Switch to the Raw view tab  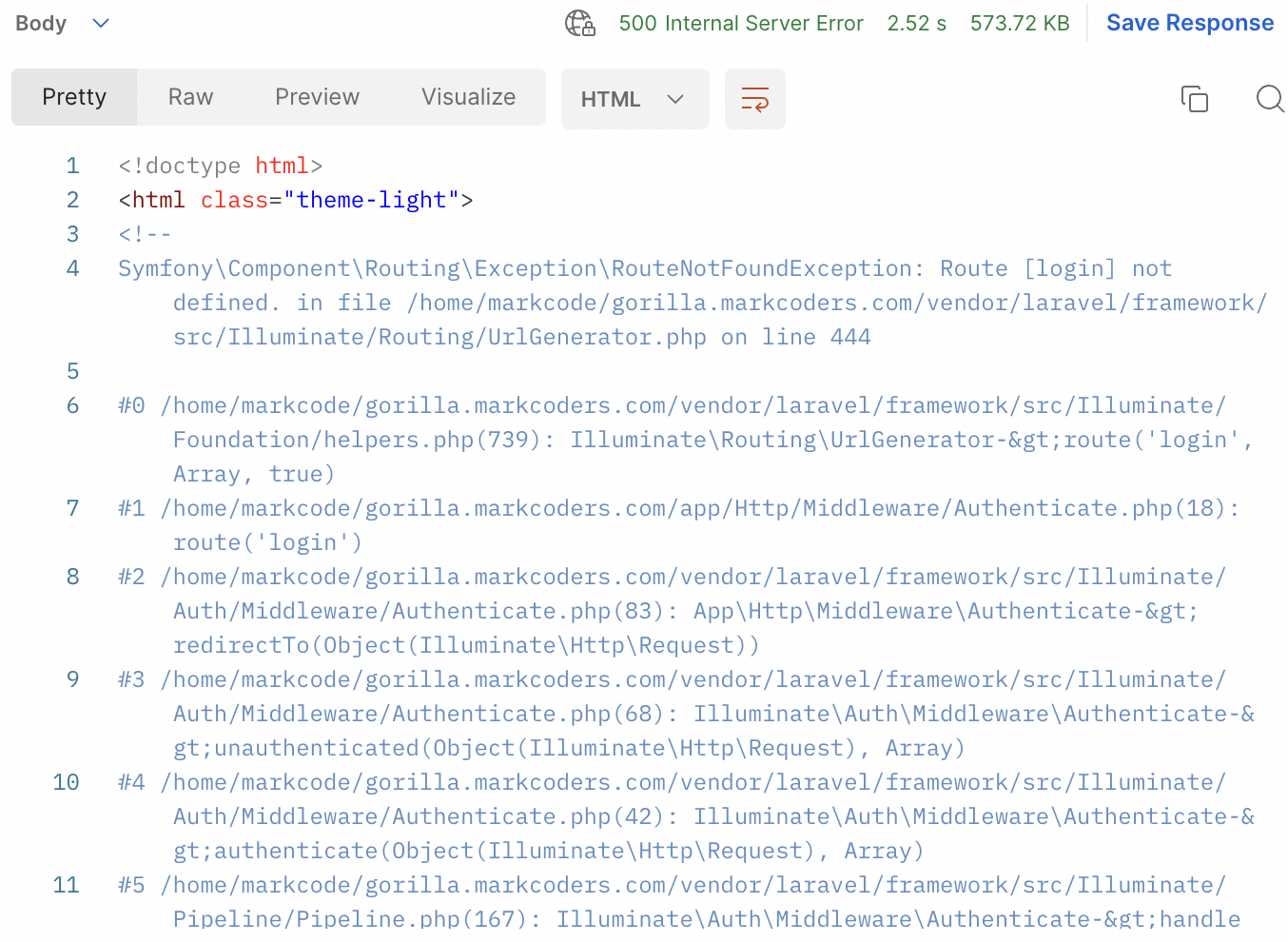(190, 97)
